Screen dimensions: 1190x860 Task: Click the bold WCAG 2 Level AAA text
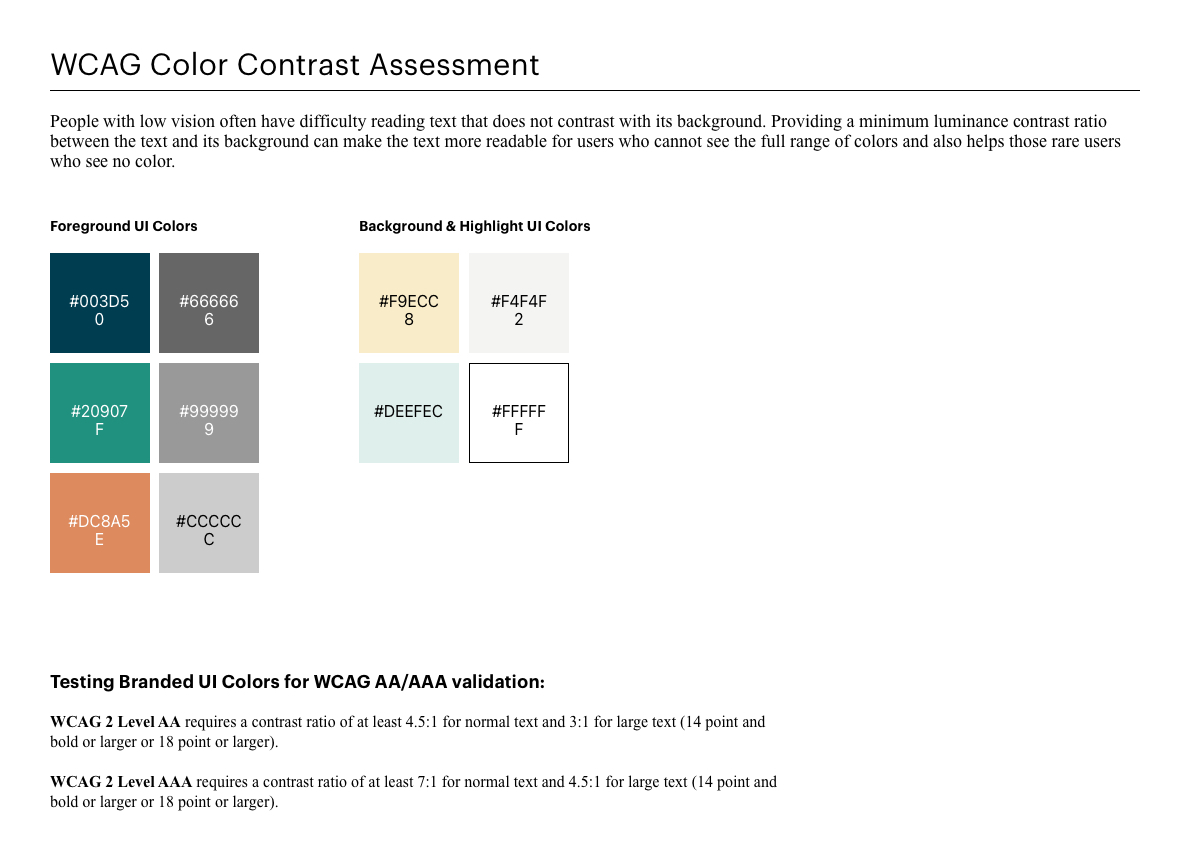tap(121, 782)
